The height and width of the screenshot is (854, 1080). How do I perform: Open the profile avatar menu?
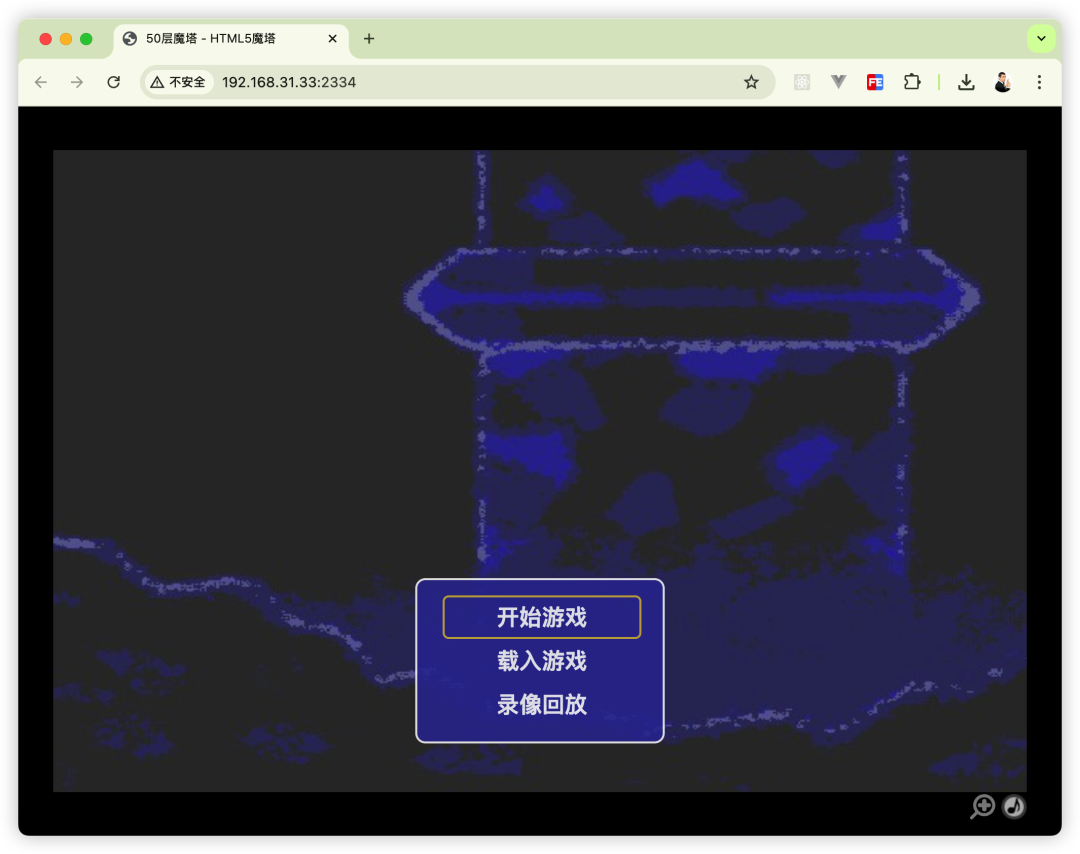1003,82
